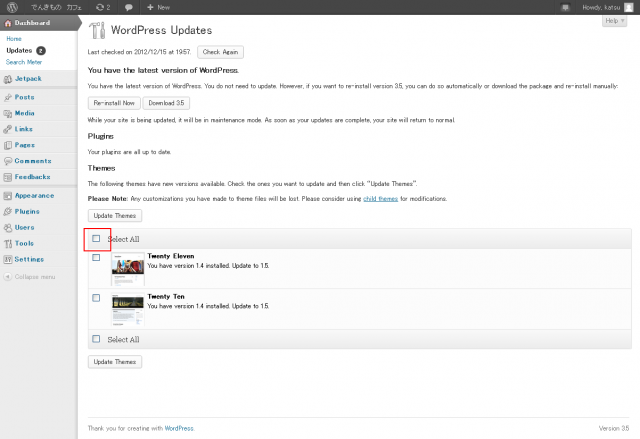Click the Collapse menu arrow icon
Viewport: 640px width, 439px height.
click(8, 277)
